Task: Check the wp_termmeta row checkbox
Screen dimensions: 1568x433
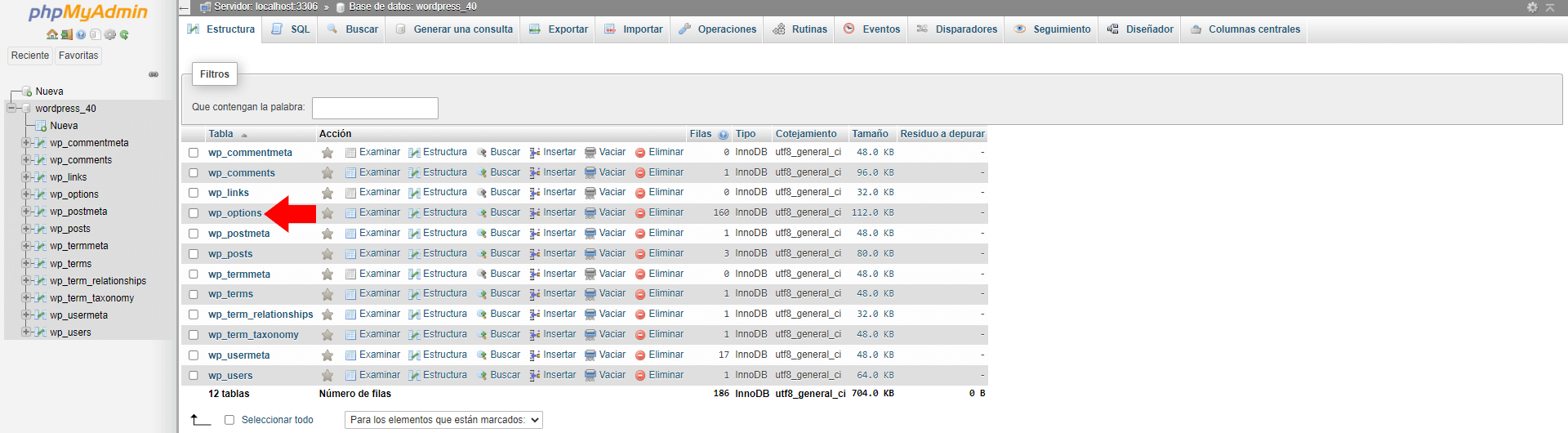Action: 194,275
